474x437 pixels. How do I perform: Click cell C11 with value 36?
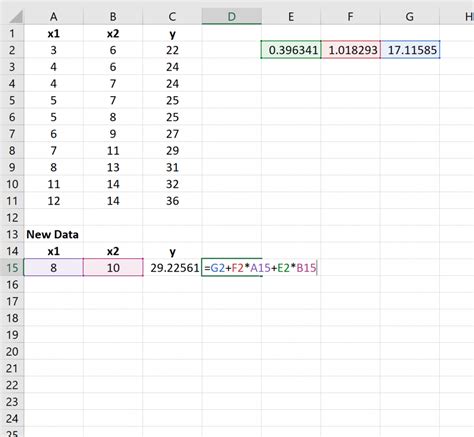click(172, 201)
